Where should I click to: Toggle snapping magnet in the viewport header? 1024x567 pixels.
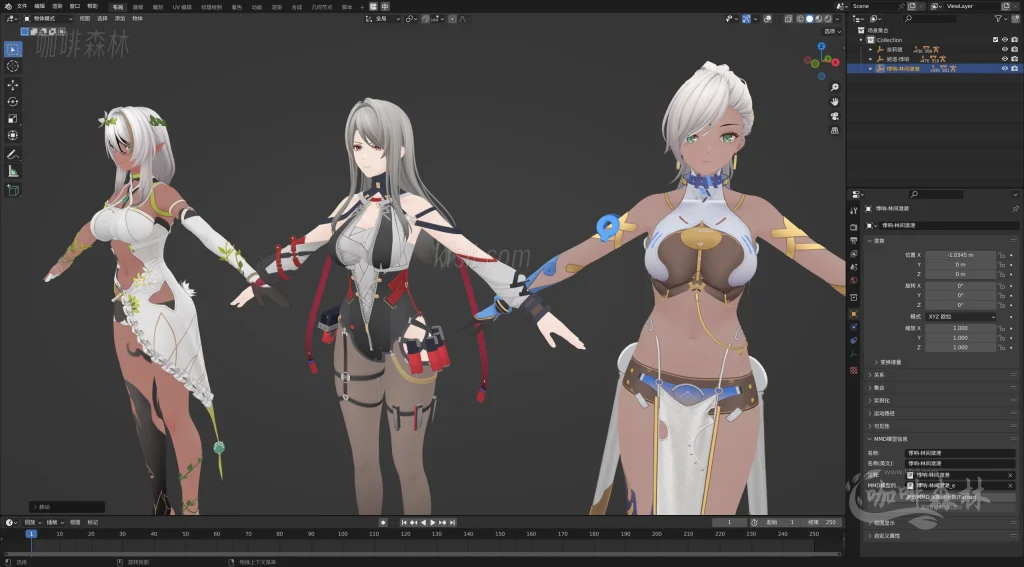tap(427, 19)
